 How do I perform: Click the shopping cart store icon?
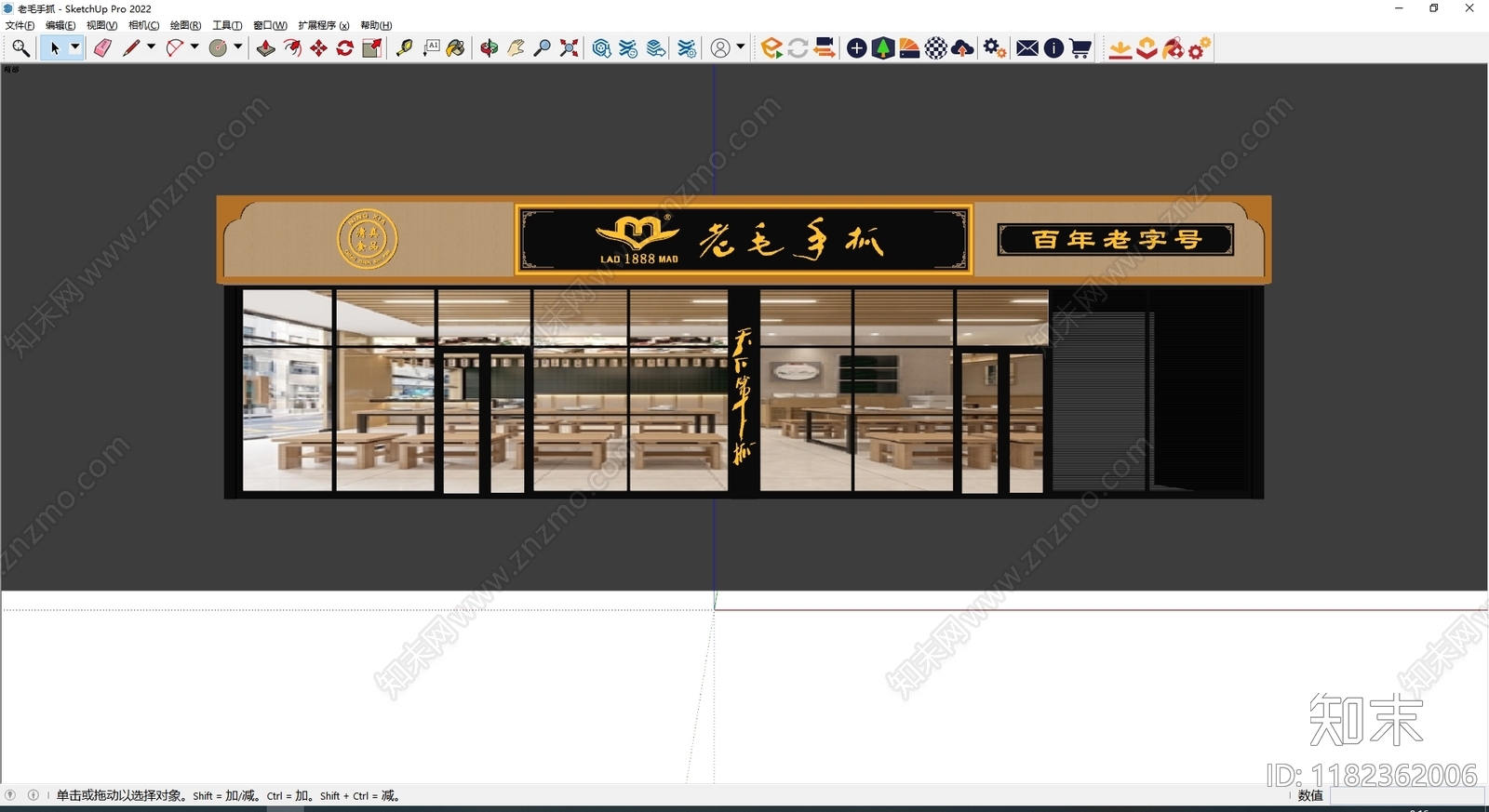[1080, 48]
